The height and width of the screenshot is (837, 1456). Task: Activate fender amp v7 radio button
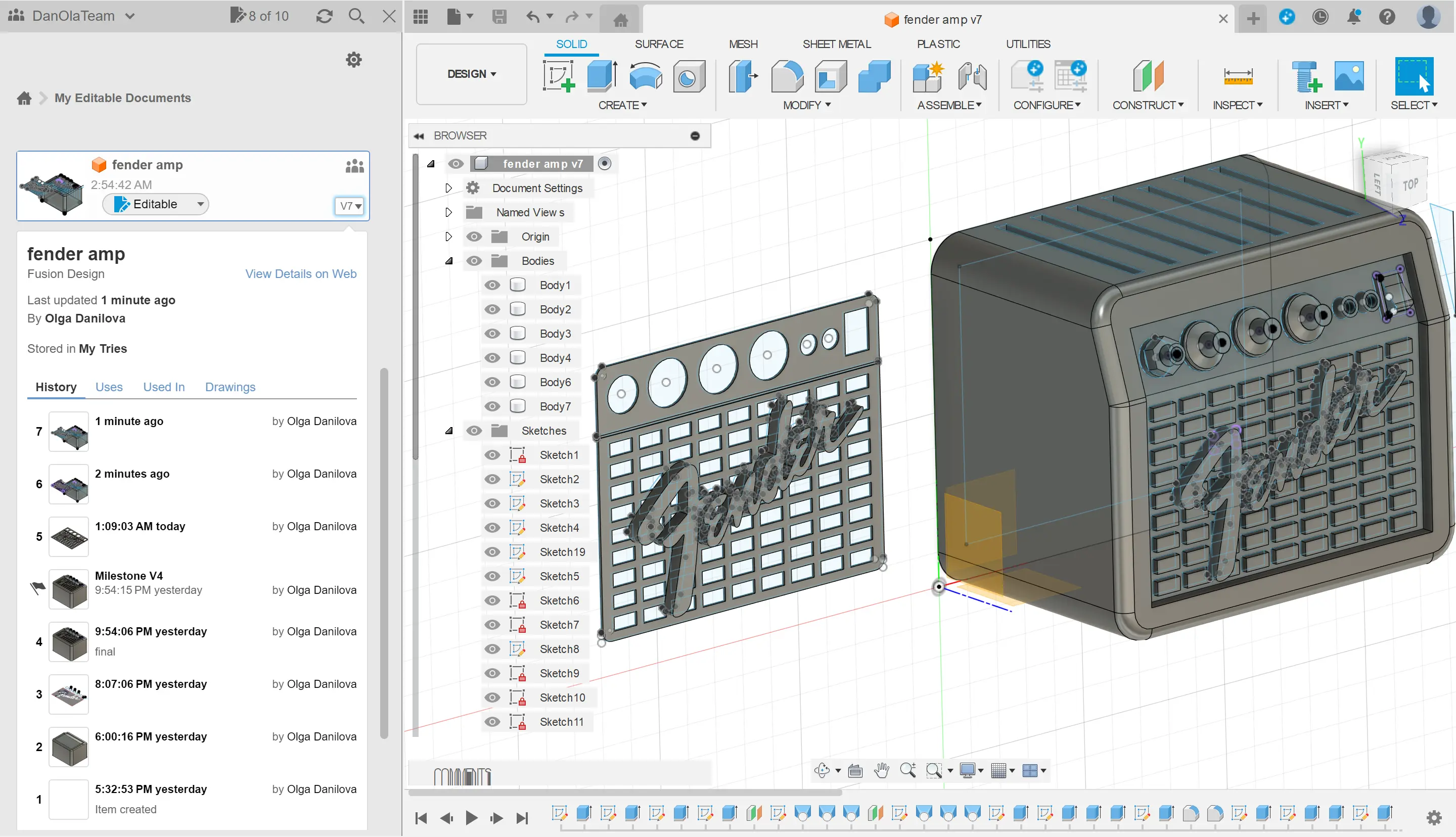604,164
